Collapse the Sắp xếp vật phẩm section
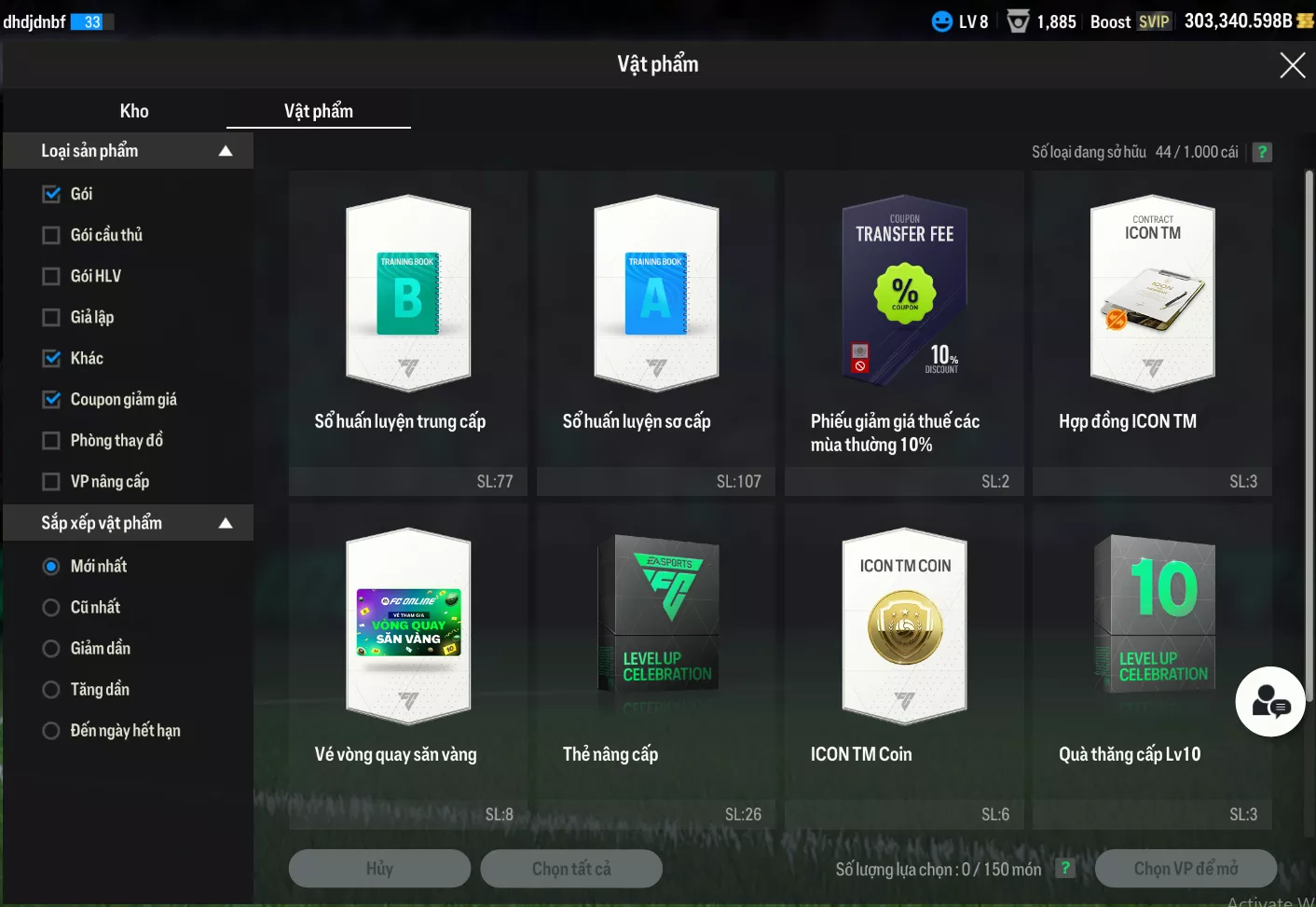 (225, 523)
